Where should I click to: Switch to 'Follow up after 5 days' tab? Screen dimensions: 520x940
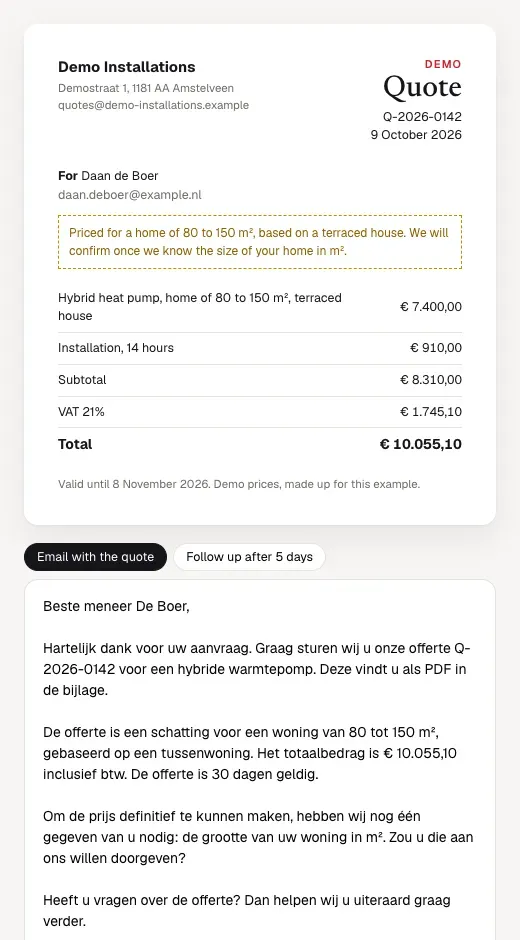point(250,557)
